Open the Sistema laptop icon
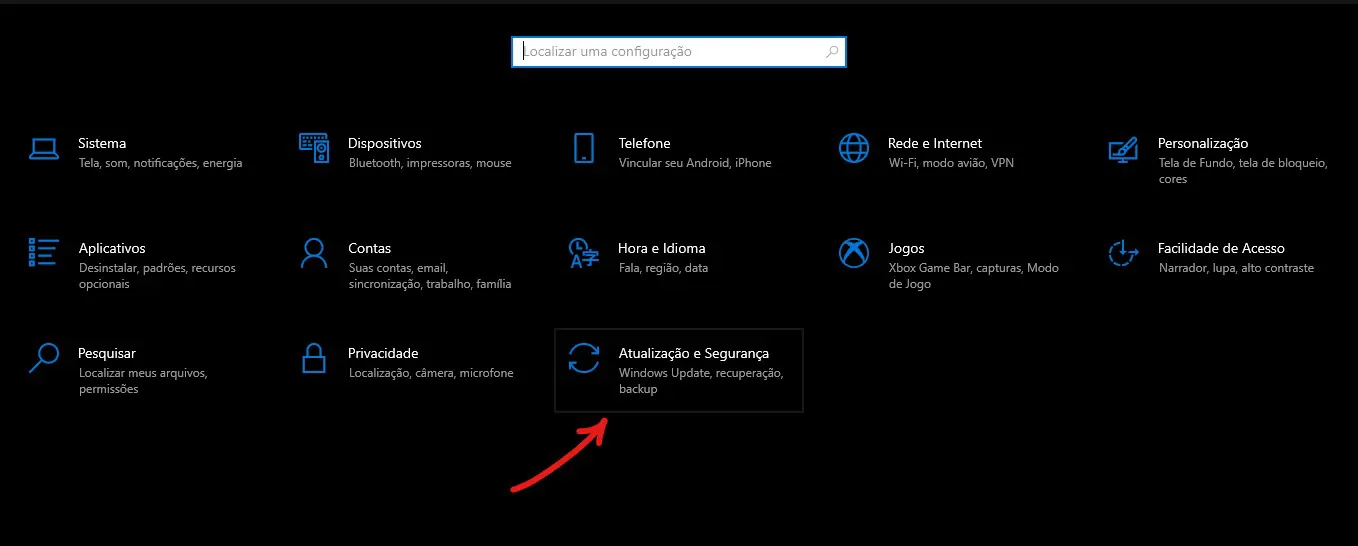Viewport: 1358px width, 546px height. pyautogui.click(x=44, y=149)
